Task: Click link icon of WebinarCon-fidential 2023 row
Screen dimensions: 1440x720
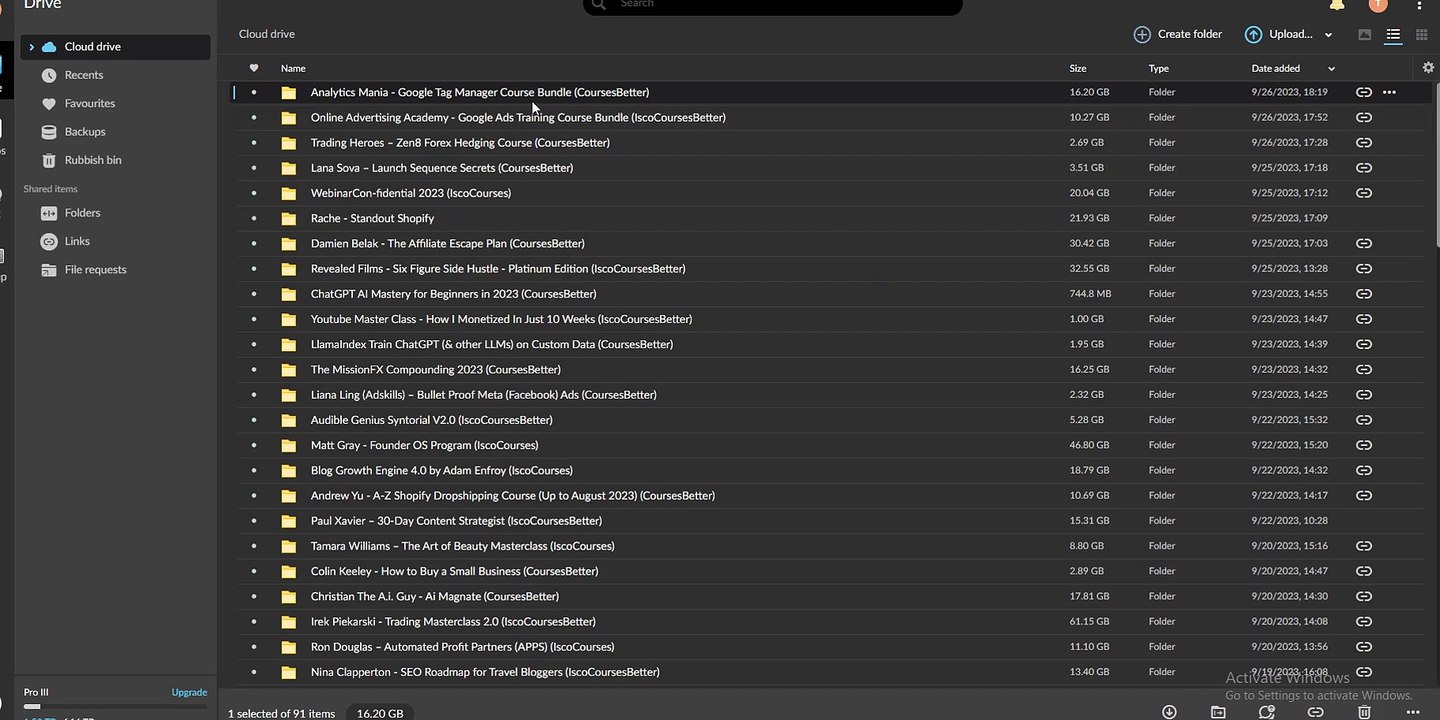Action: pyautogui.click(x=1363, y=193)
